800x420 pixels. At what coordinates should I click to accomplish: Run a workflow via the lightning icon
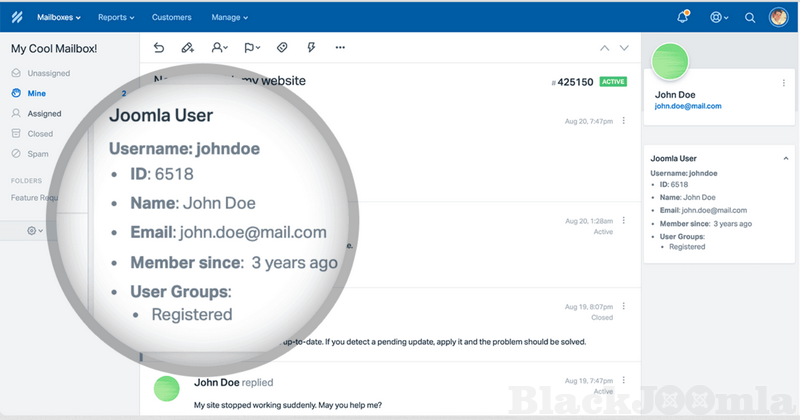pos(311,47)
